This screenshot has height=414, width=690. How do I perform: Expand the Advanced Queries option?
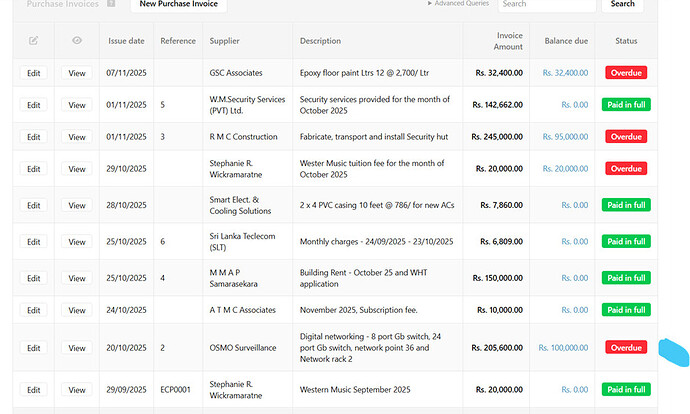(458, 4)
